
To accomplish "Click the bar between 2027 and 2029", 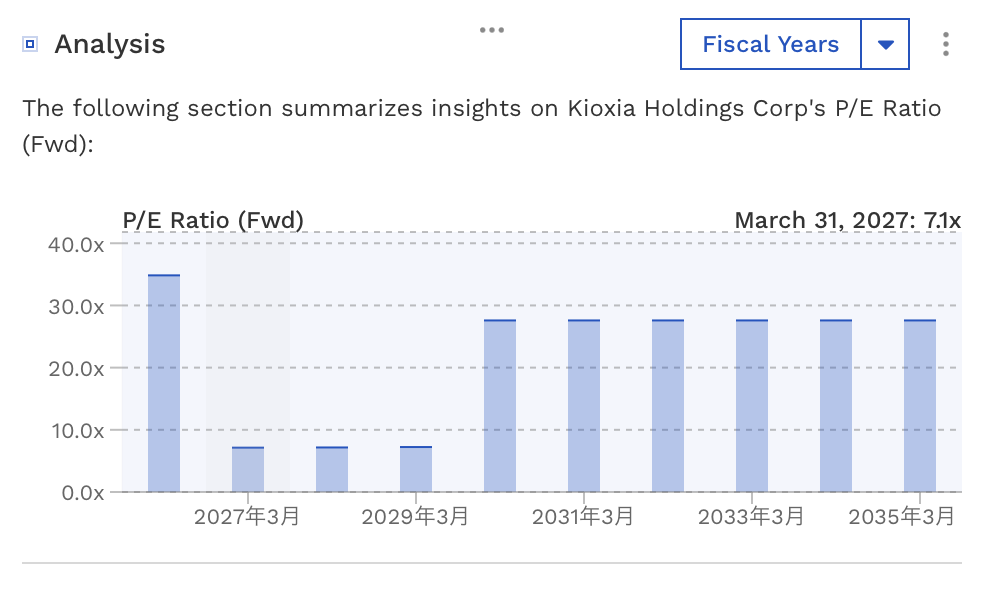I will point(332,469).
